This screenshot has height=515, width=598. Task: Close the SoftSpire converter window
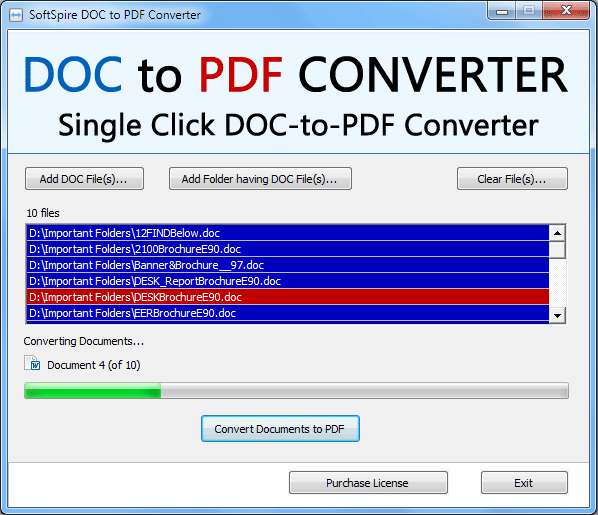(x=566, y=11)
